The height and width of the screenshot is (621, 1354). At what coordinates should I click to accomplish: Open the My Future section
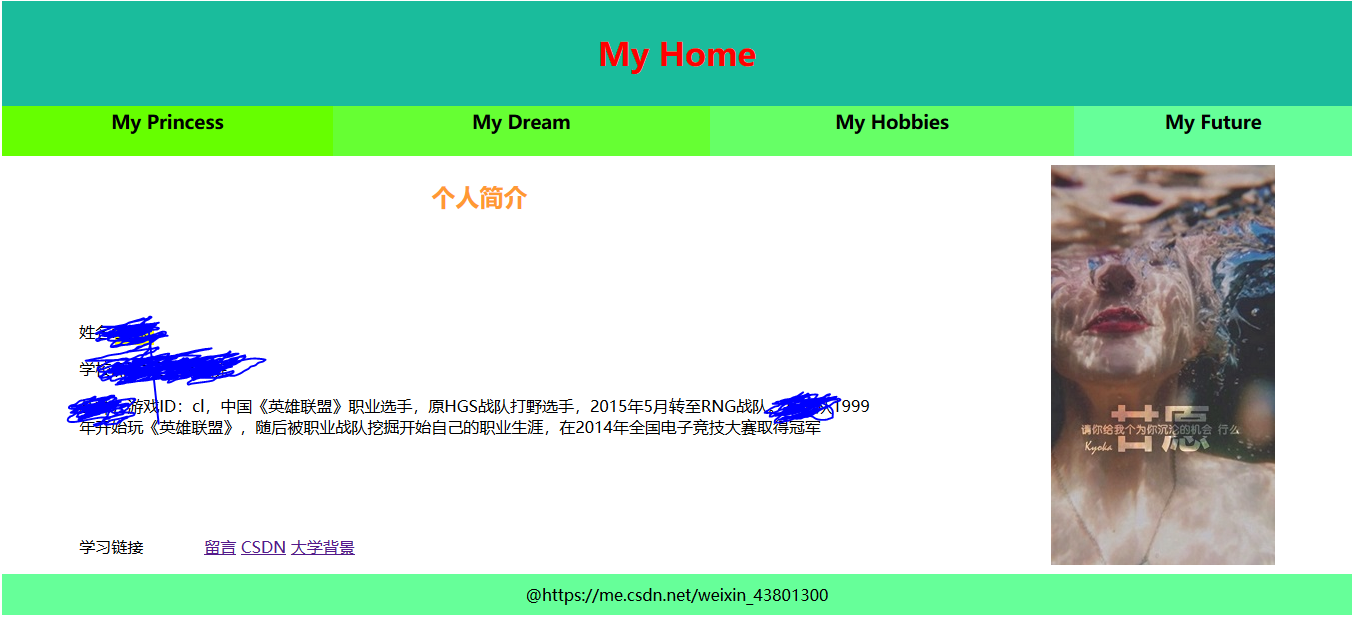point(1212,122)
